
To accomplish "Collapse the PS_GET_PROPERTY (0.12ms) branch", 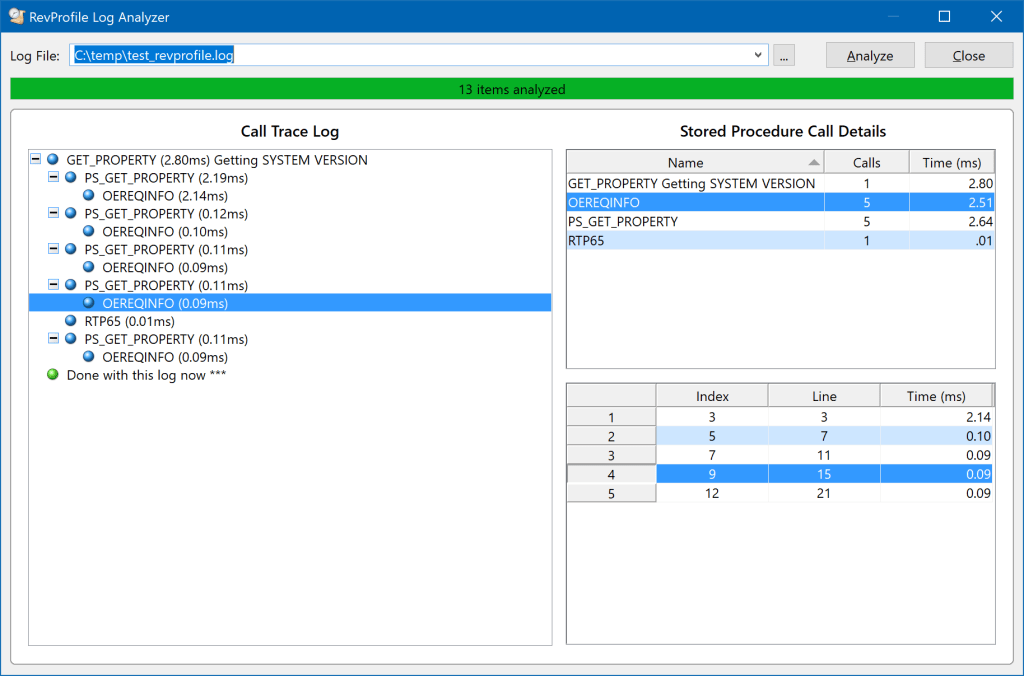I will (53, 213).
